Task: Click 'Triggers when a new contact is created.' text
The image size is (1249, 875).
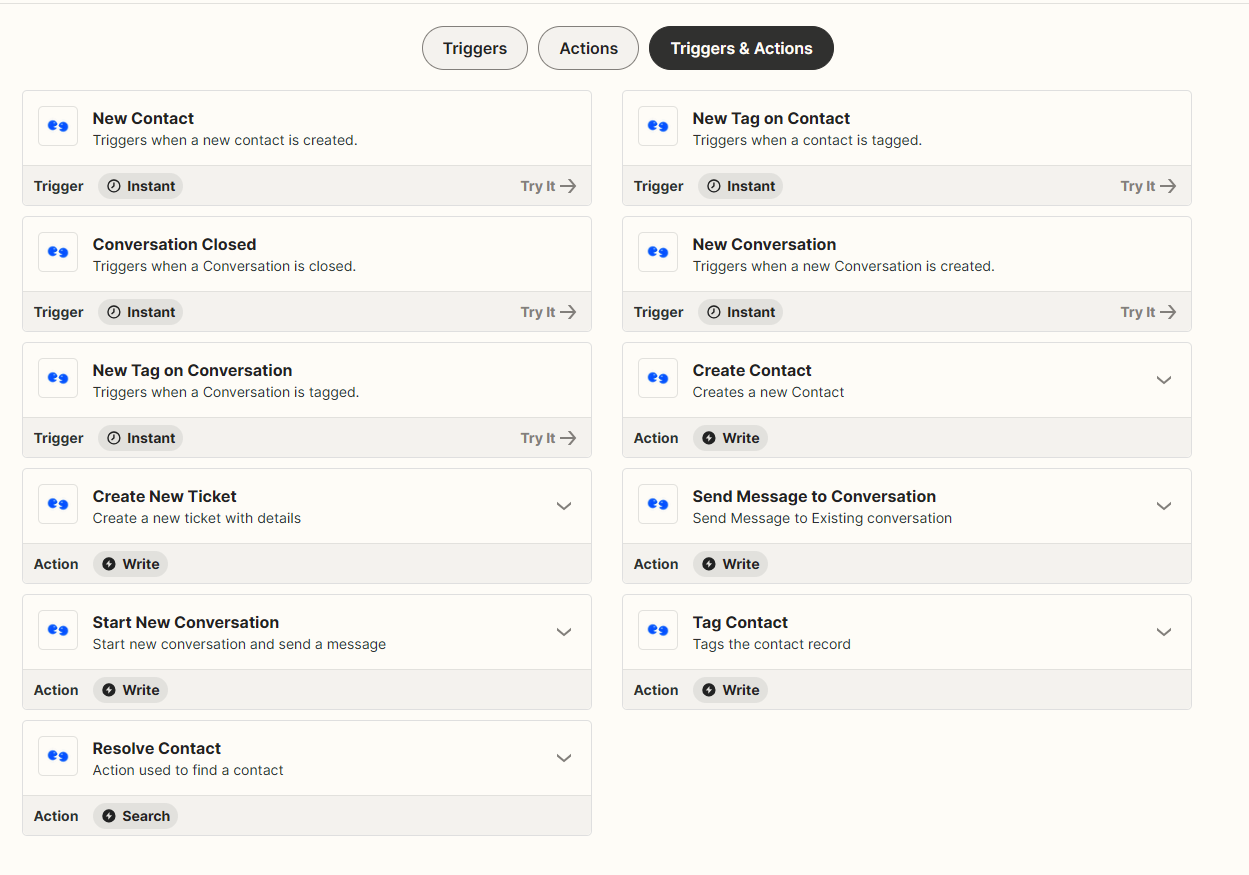Action: 225,140
